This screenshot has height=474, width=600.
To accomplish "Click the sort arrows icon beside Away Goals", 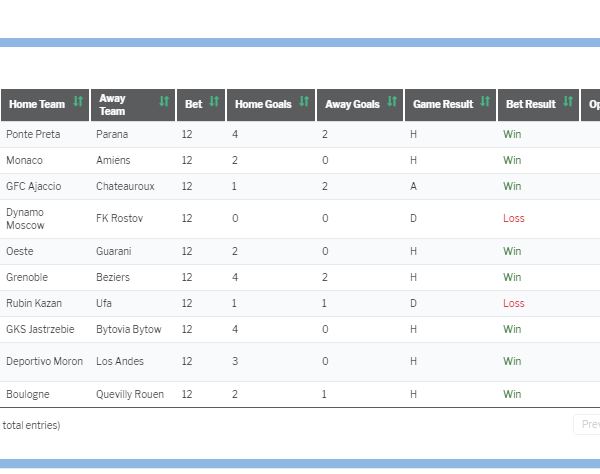I will (x=392, y=103).
